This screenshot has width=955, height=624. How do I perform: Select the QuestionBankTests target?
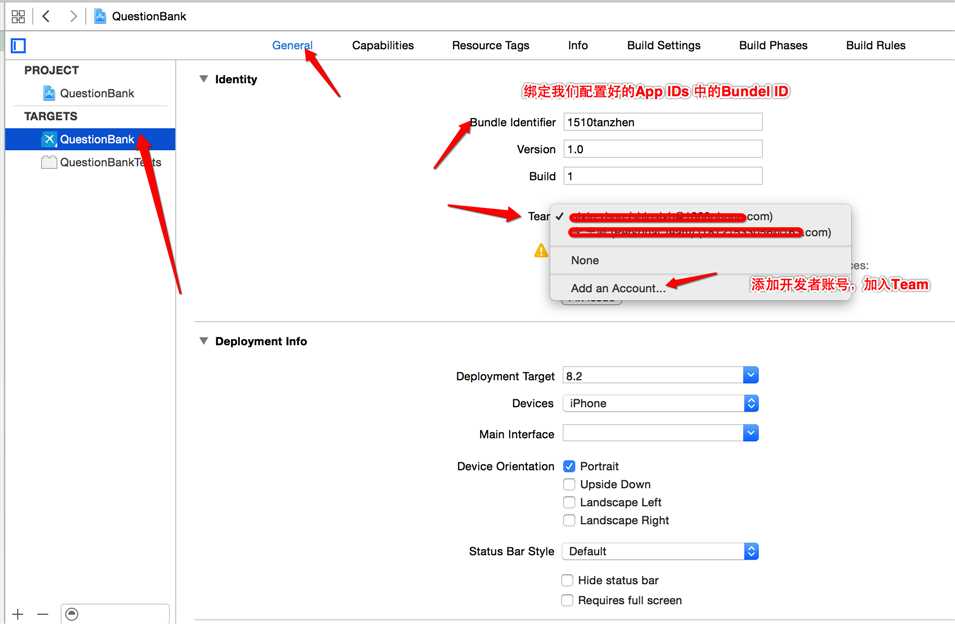(x=101, y=163)
